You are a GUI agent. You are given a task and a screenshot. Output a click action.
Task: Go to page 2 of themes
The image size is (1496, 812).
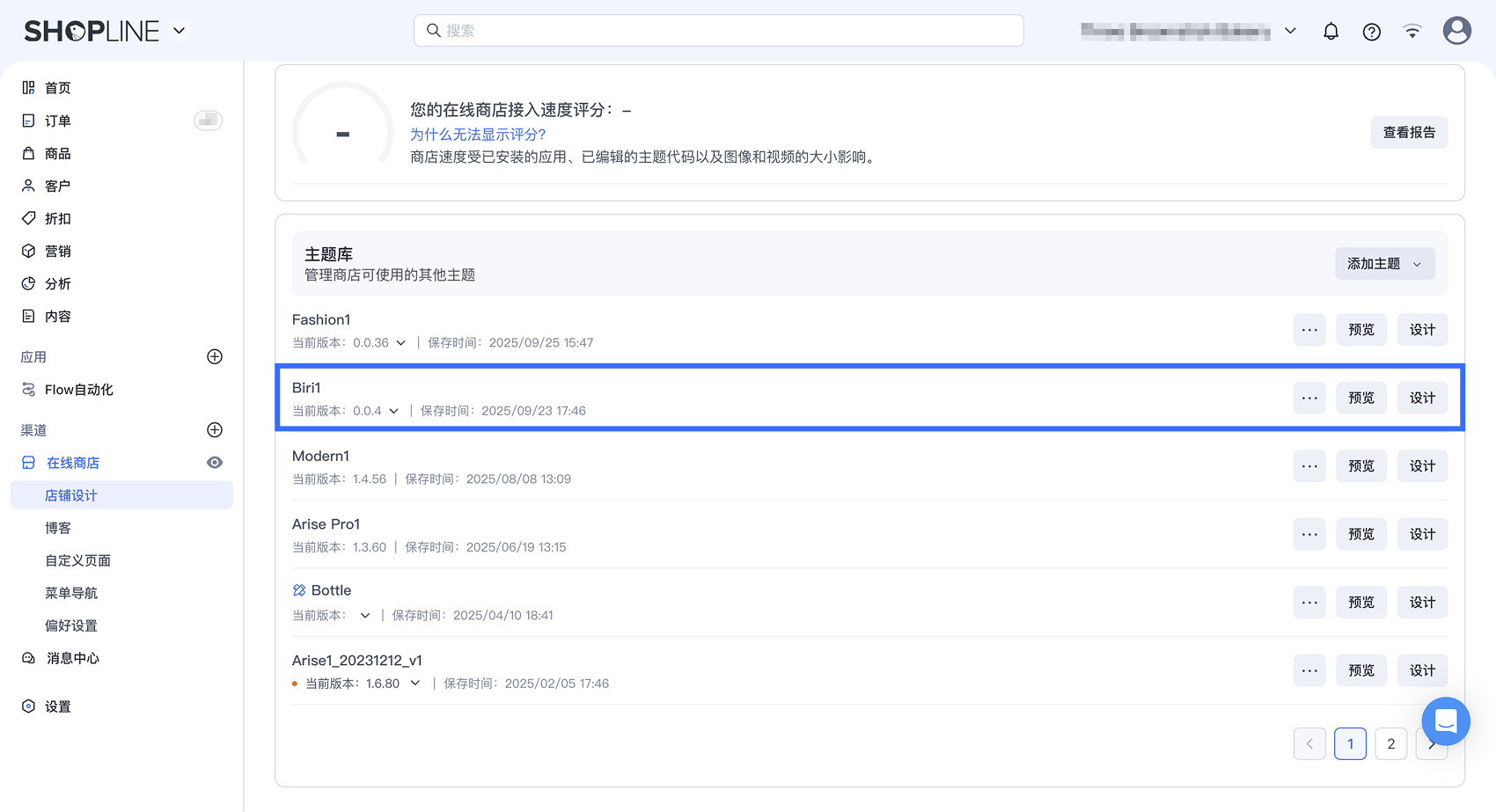tap(1390, 743)
